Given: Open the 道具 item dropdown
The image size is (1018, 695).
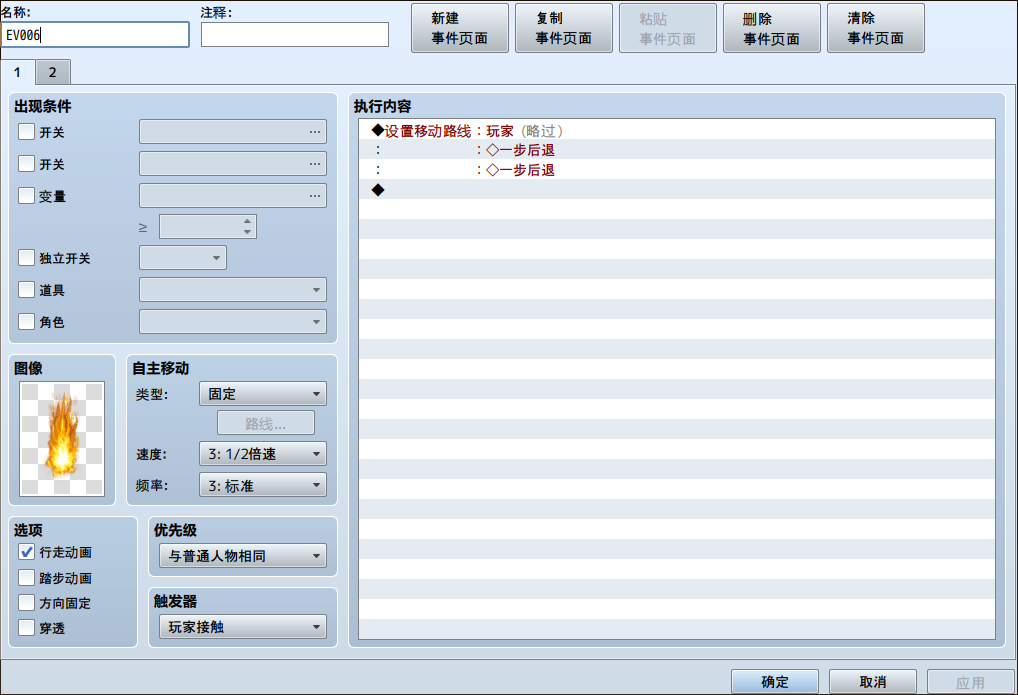Looking at the screenshot, I should [x=233, y=290].
